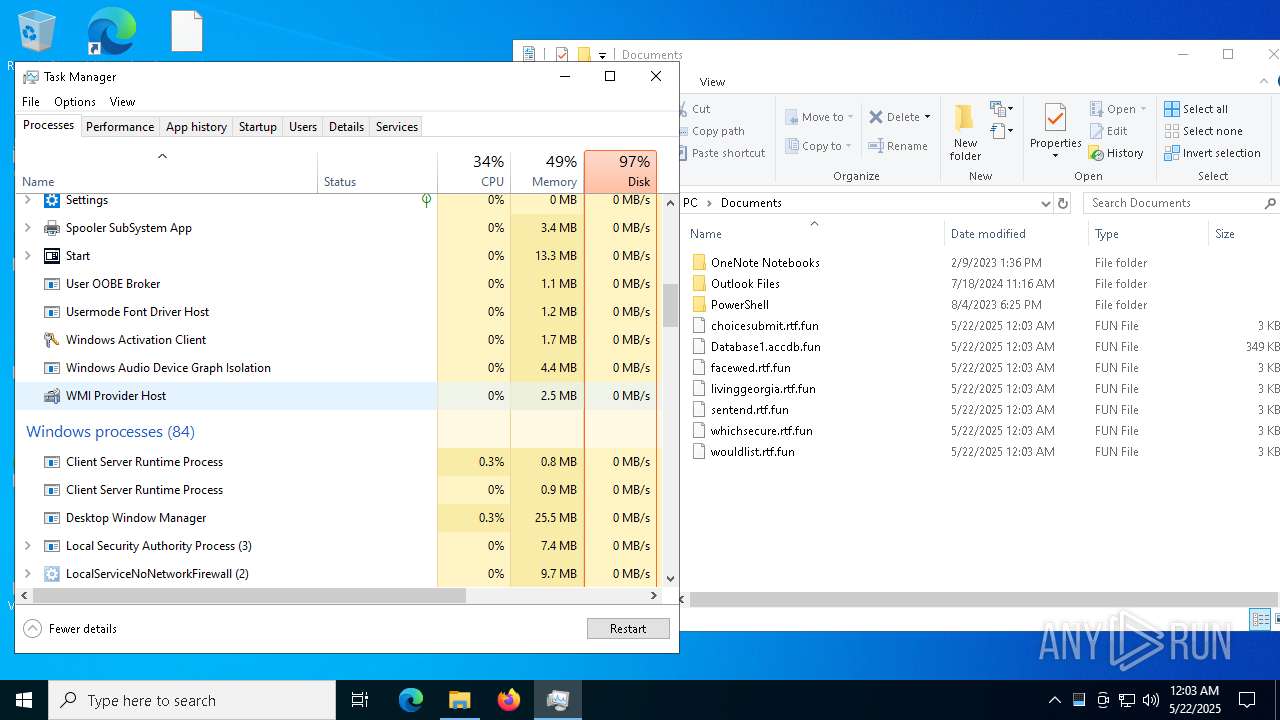This screenshot has width=1280, height=720.
Task: Expand Local Security Authority Process group
Action: tap(28, 546)
